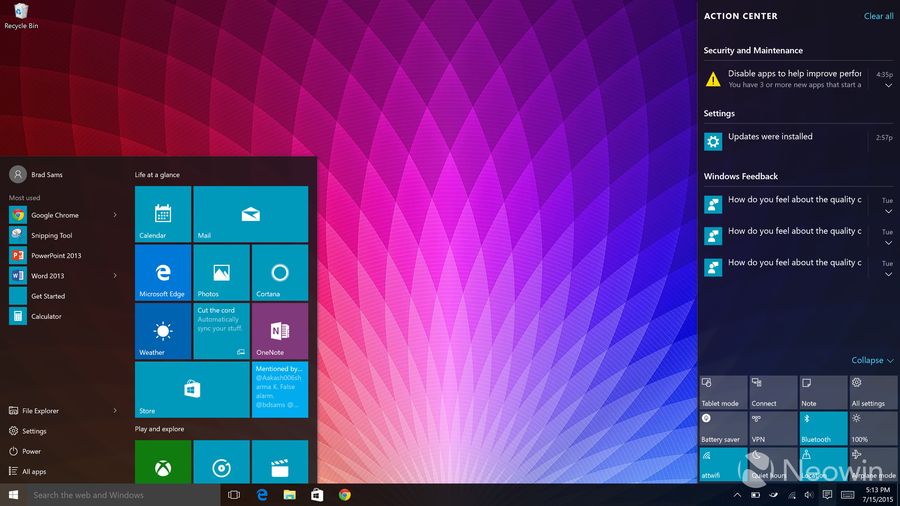Image resolution: width=900 pixels, height=506 pixels.
Task: Show hidden icons in system tray
Action: (x=737, y=495)
